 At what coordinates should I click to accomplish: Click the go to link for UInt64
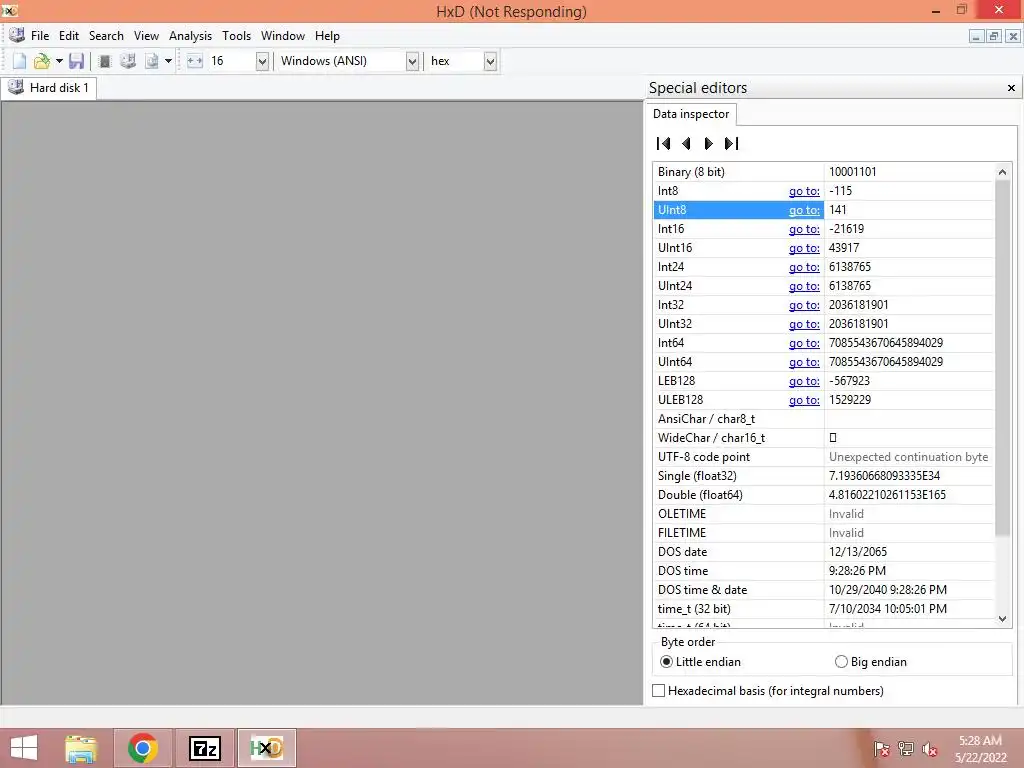click(804, 362)
